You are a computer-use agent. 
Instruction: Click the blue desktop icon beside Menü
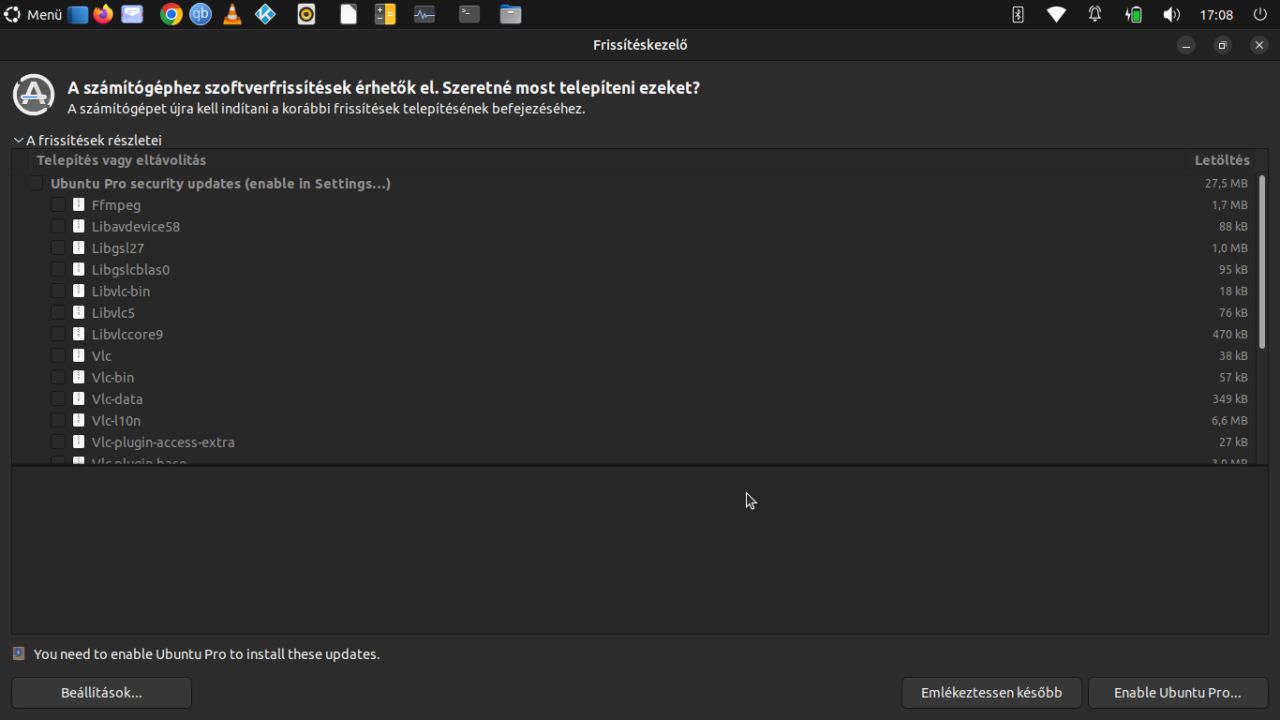point(78,15)
